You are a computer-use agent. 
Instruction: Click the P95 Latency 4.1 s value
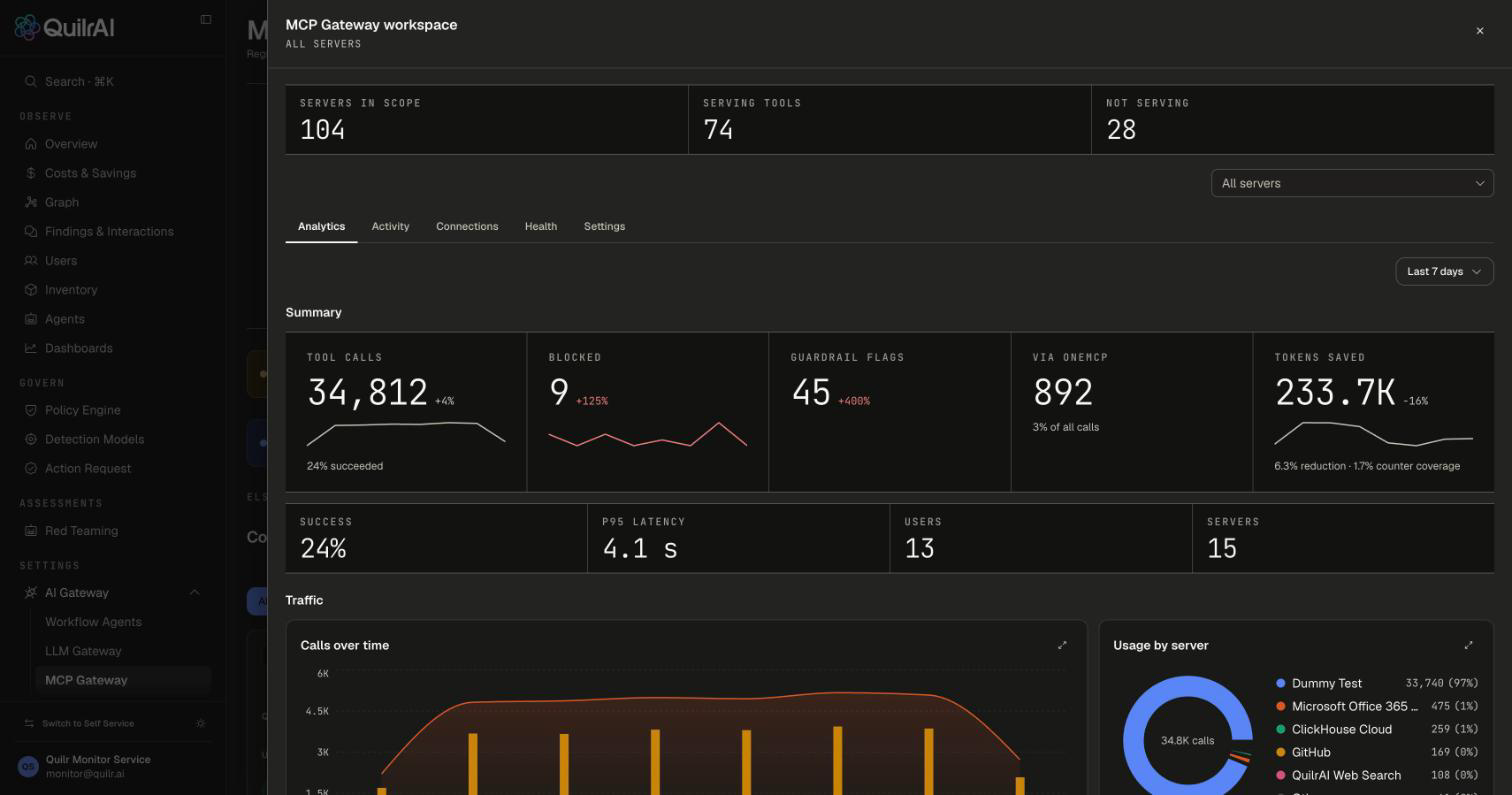[x=640, y=548]
